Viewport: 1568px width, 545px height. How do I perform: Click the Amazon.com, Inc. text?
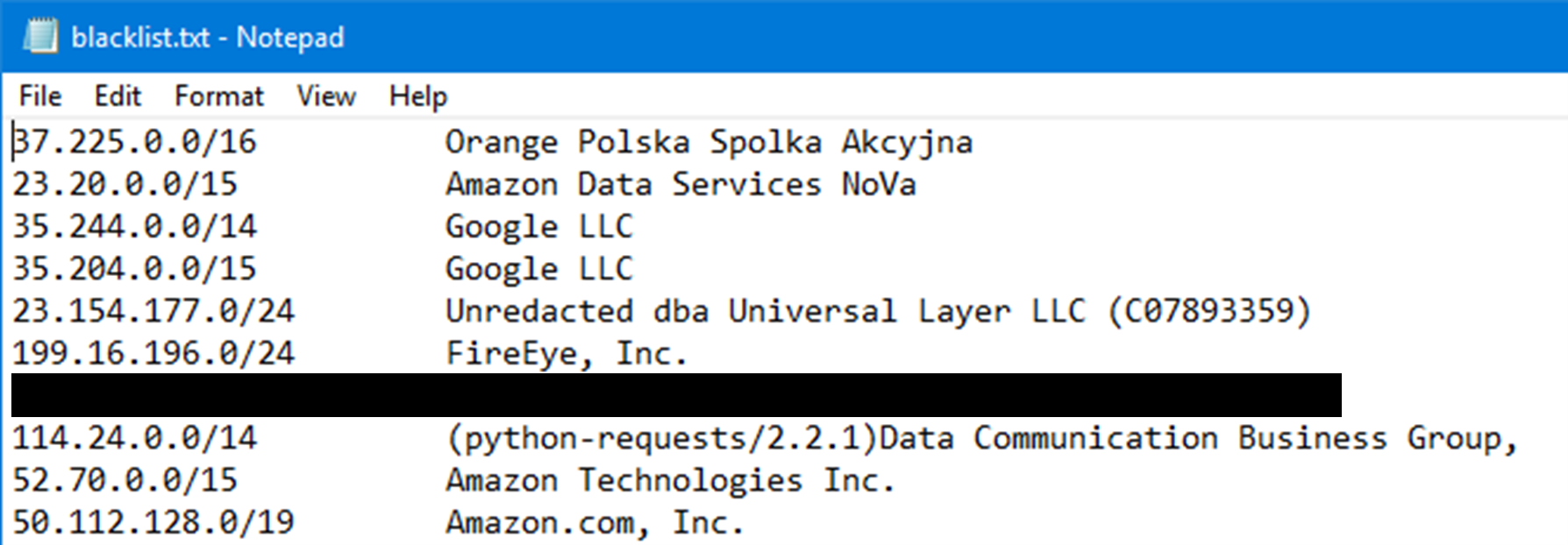(595, 522)
